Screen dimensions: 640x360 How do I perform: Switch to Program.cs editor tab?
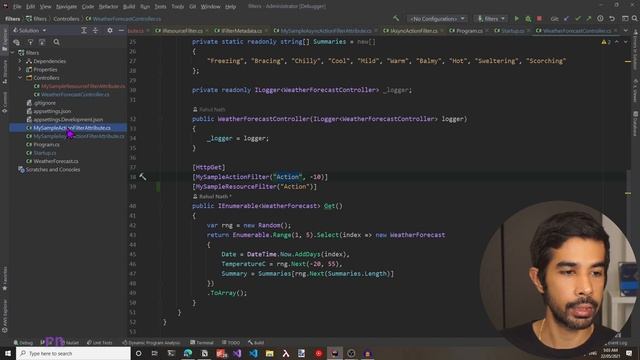pyautogui.click(x=469, y=31)
